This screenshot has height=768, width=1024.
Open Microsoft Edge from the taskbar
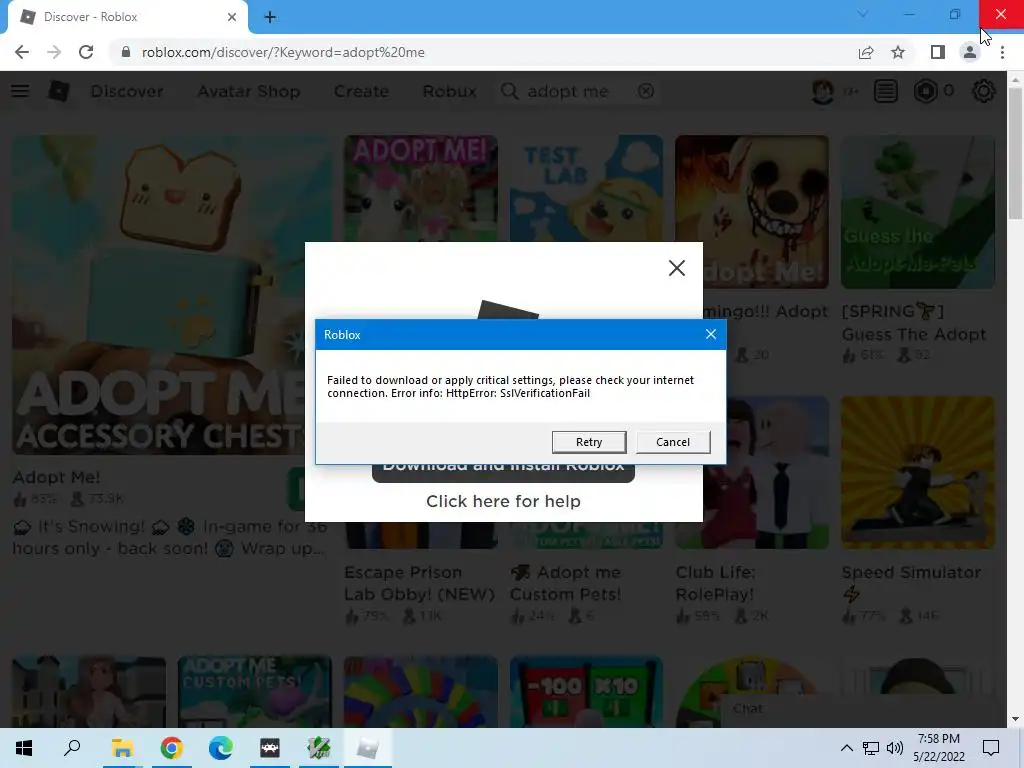tap(221, 748)
